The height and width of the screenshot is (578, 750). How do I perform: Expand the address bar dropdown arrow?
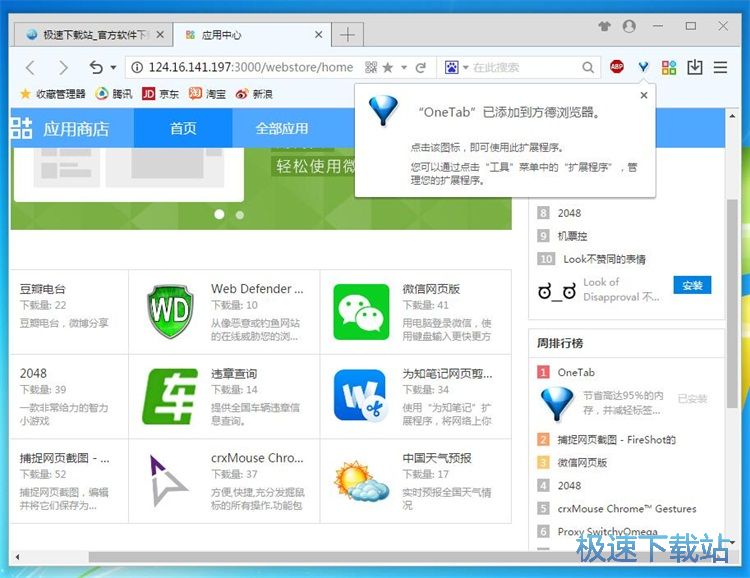pyautogui.click(x=404, y=67)
